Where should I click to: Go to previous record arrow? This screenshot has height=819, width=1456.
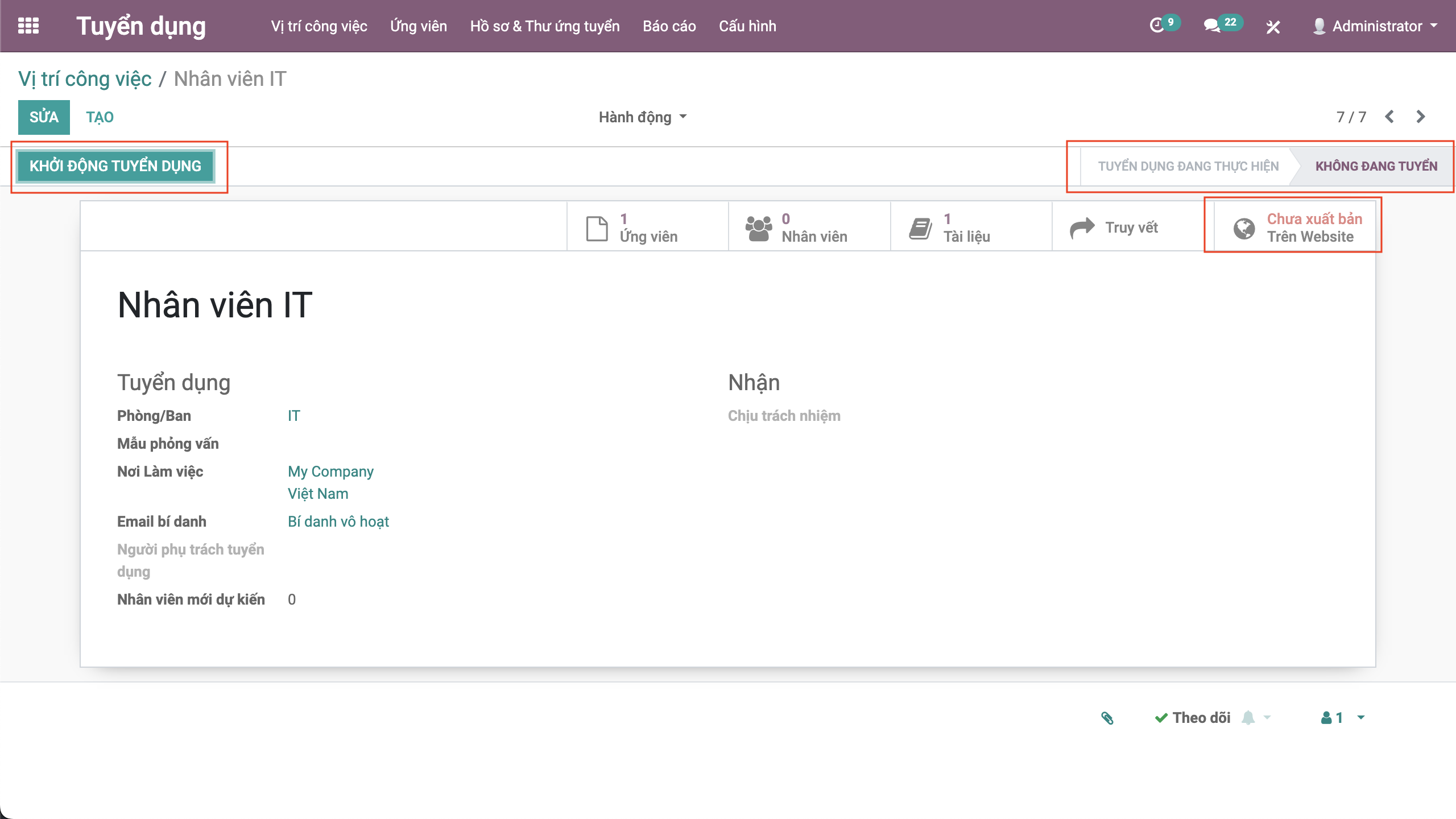click(x=1389, y=117)
